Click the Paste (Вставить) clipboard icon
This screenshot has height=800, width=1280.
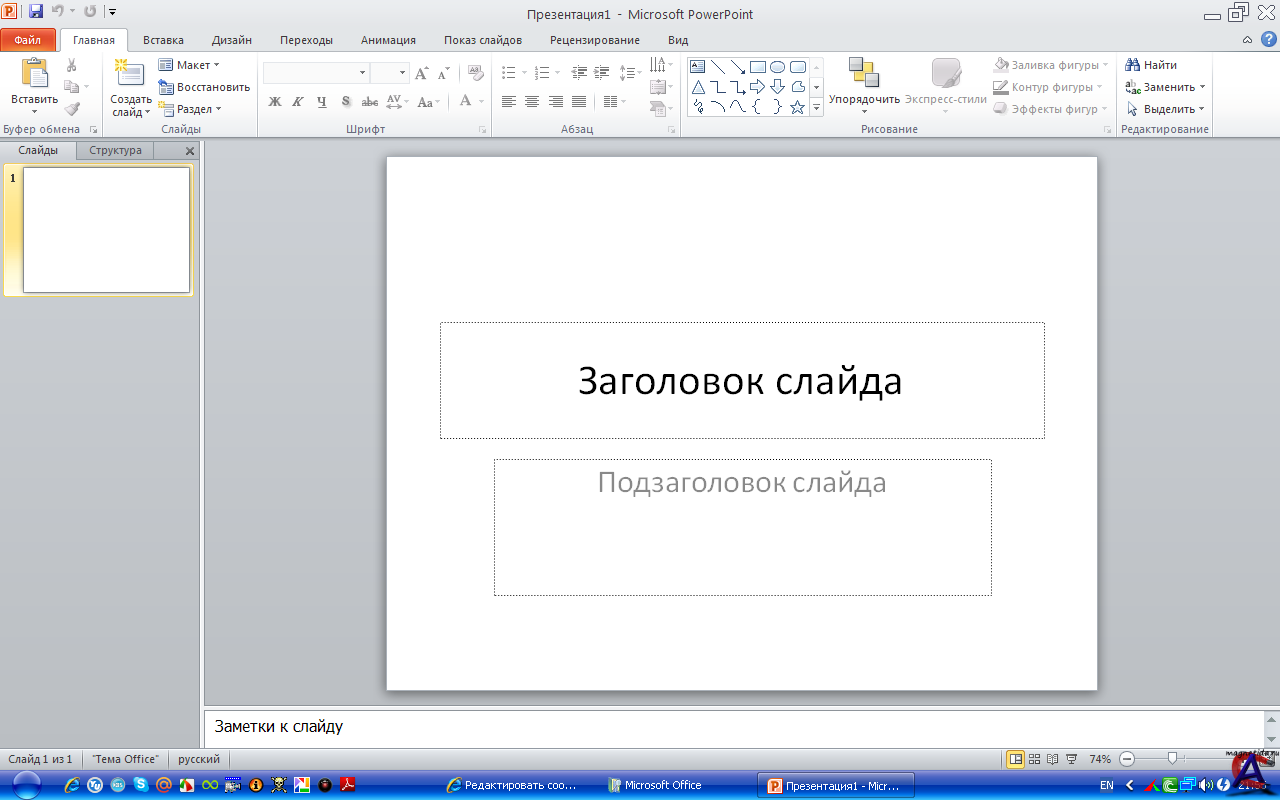[x=34, y=74]
